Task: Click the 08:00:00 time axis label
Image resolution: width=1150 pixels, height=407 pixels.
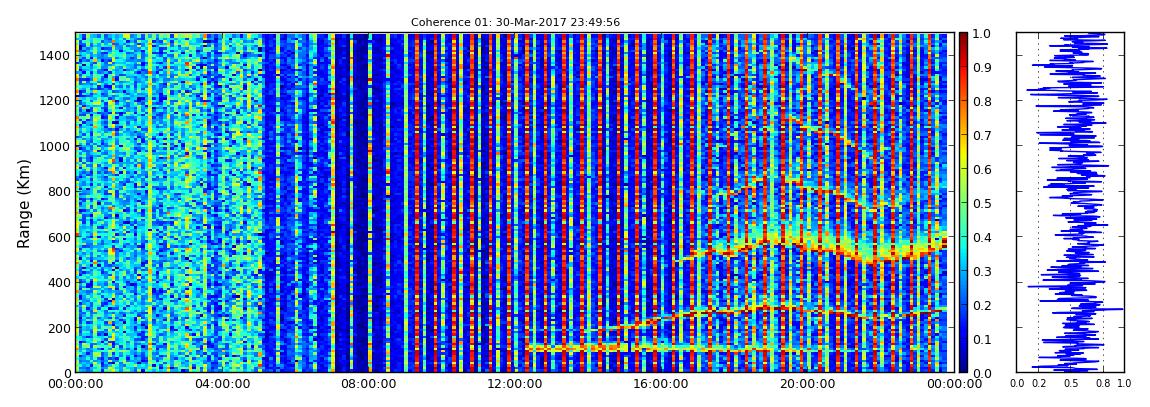Action: (x=366, y=384)
